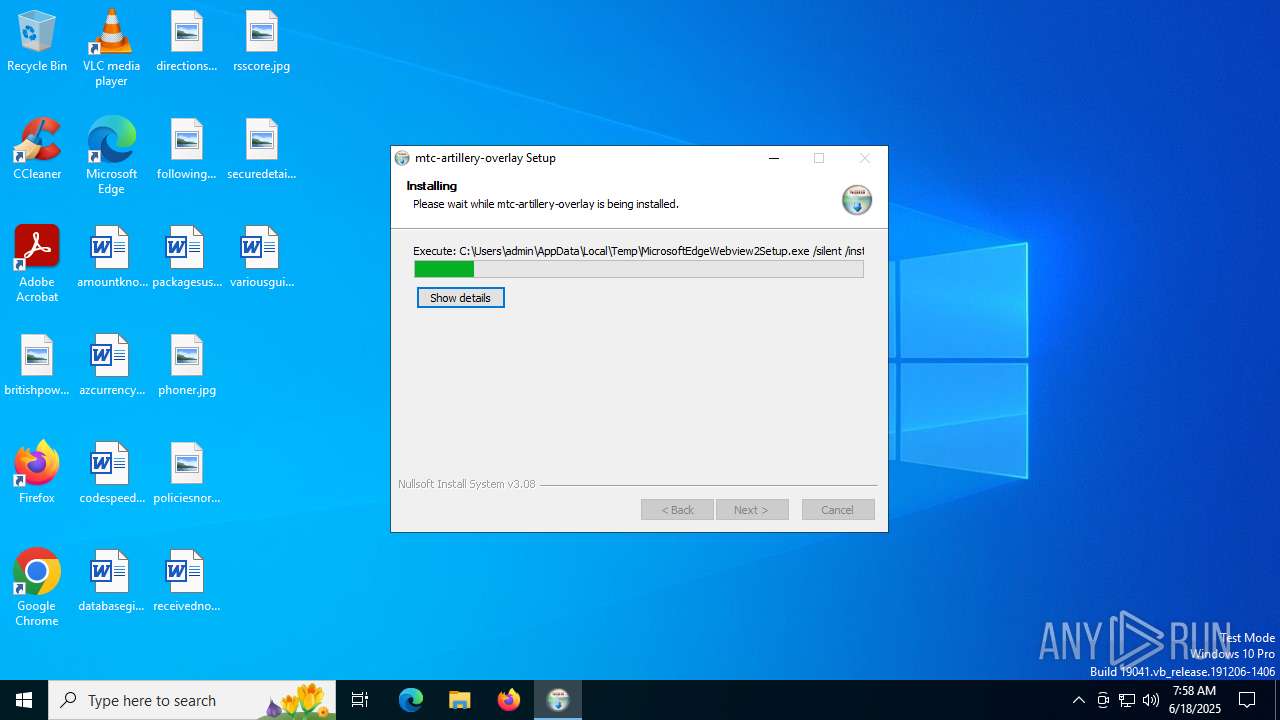Click Show details button in installer
The width and height of the screenshot is (1280, 720).
(x=460, y=298)
